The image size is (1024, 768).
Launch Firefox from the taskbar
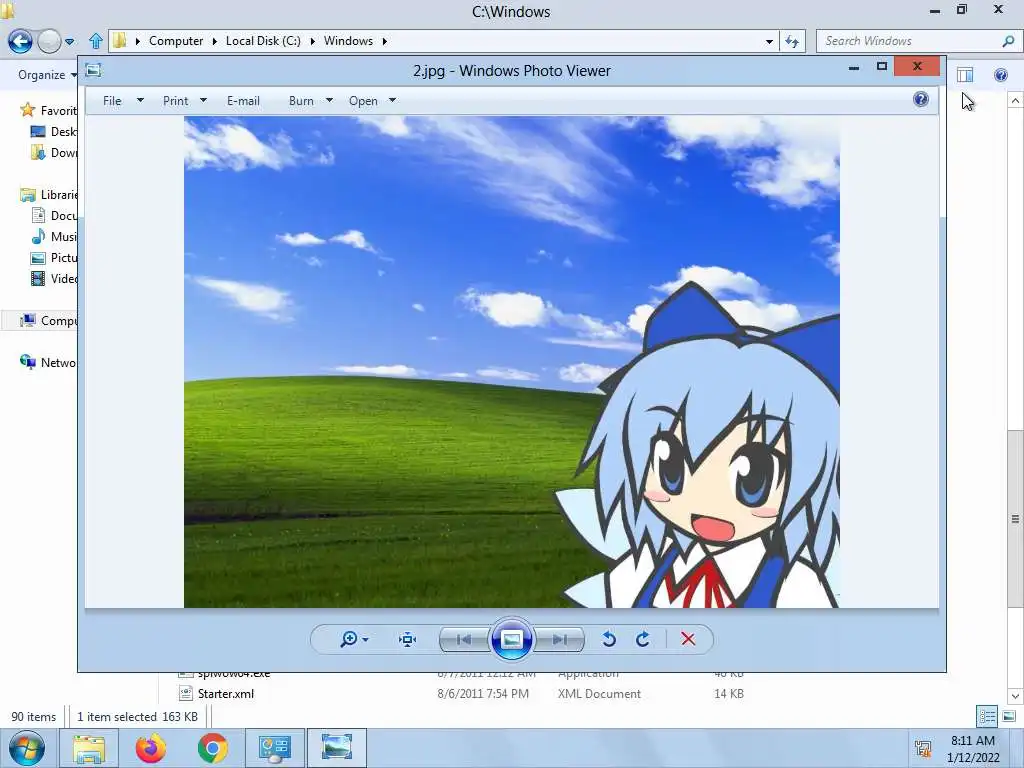point(150,748)
